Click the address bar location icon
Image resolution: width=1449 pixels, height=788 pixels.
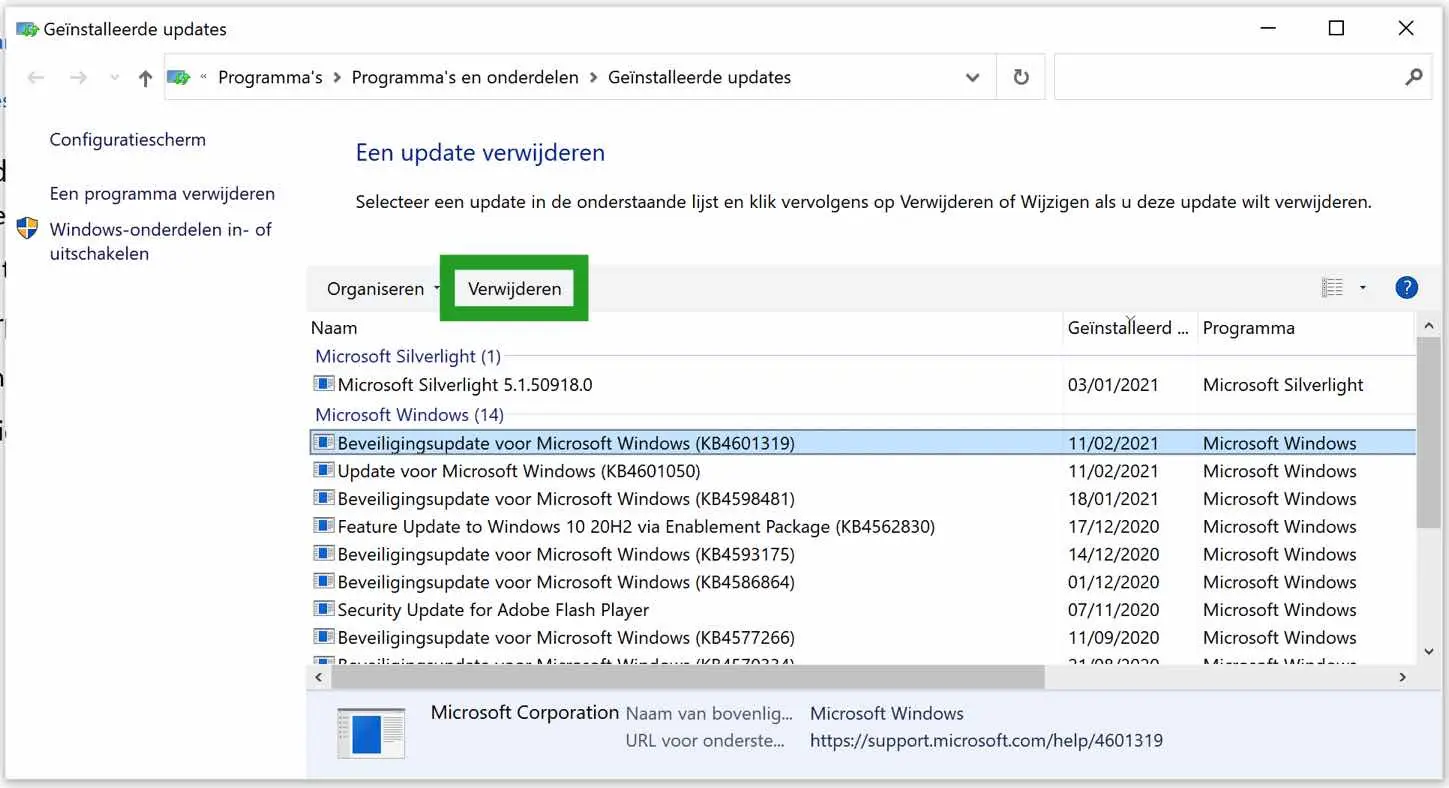[179, 78]
